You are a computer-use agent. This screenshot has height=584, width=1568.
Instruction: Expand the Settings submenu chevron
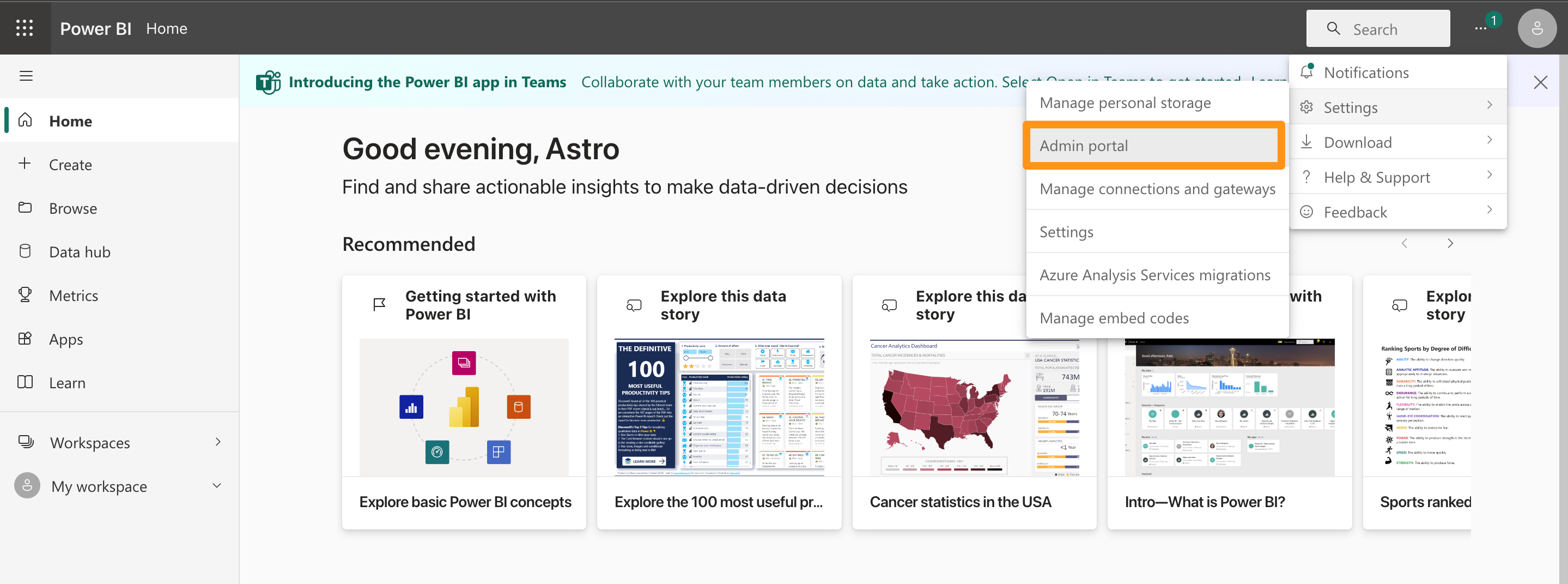[1489, 105]
